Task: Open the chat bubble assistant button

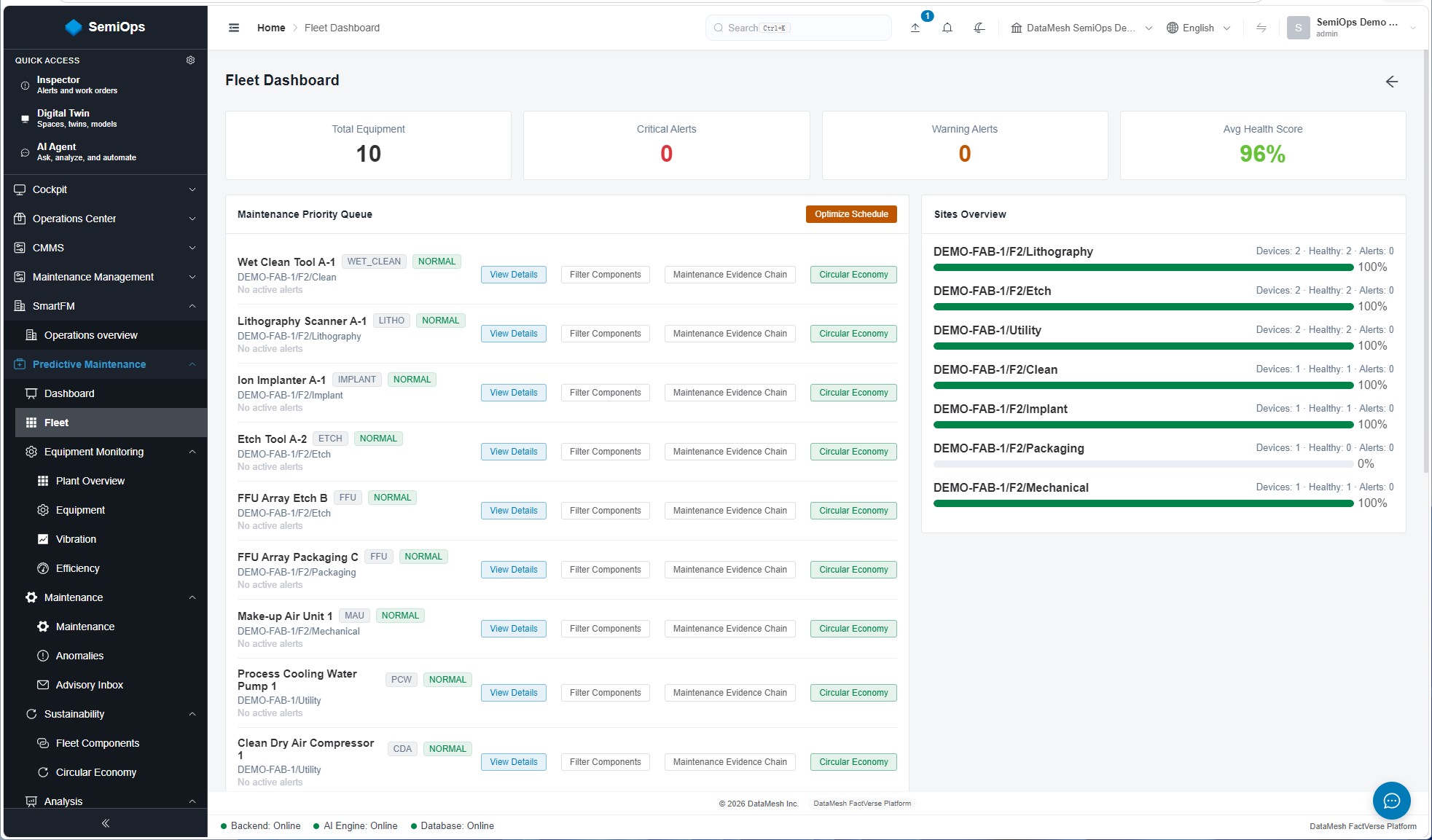Action: point(1392,801)
